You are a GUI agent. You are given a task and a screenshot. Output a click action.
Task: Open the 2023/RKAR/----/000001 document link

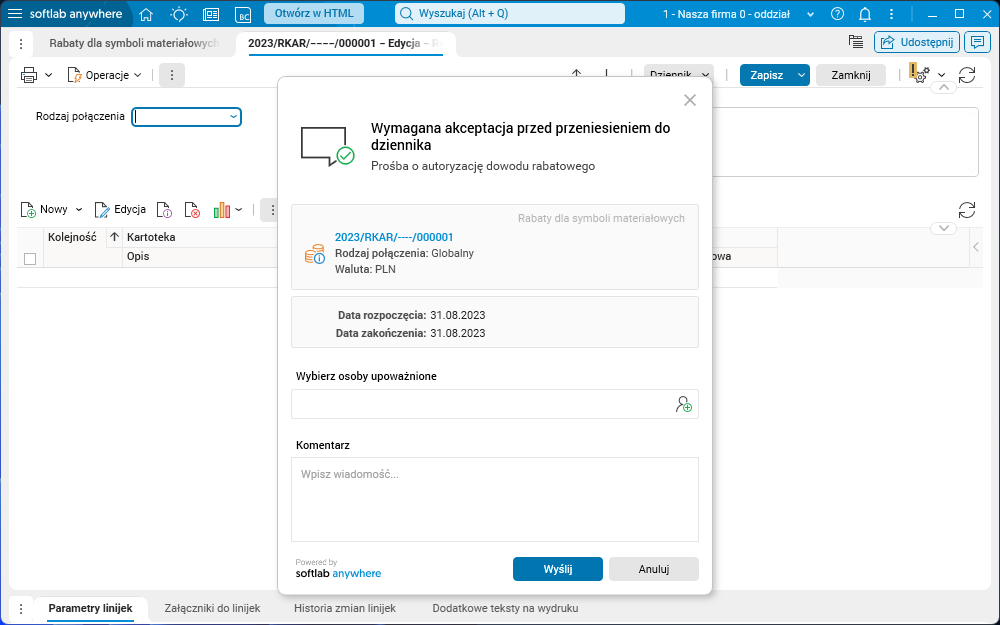click(394, 237)
